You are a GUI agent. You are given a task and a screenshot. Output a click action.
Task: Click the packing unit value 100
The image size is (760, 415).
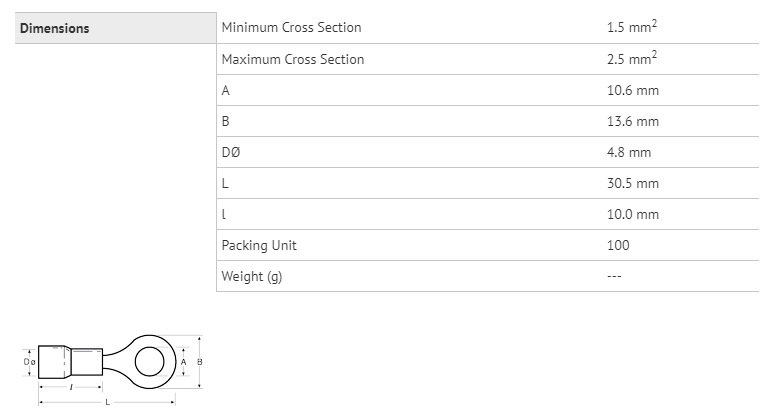[x=618, y=245]
